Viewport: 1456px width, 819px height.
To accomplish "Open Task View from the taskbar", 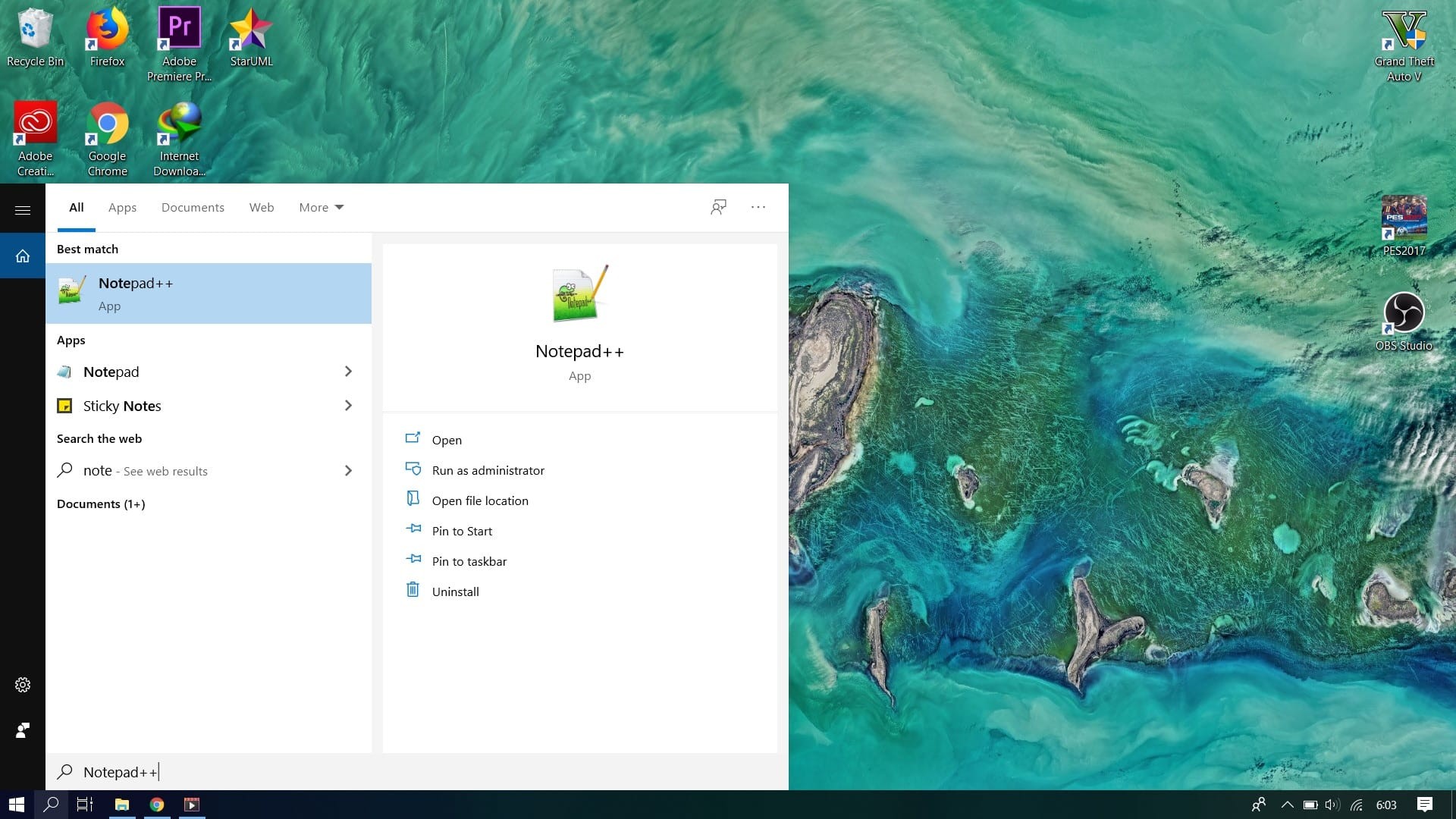I will [x=85, y=805].
